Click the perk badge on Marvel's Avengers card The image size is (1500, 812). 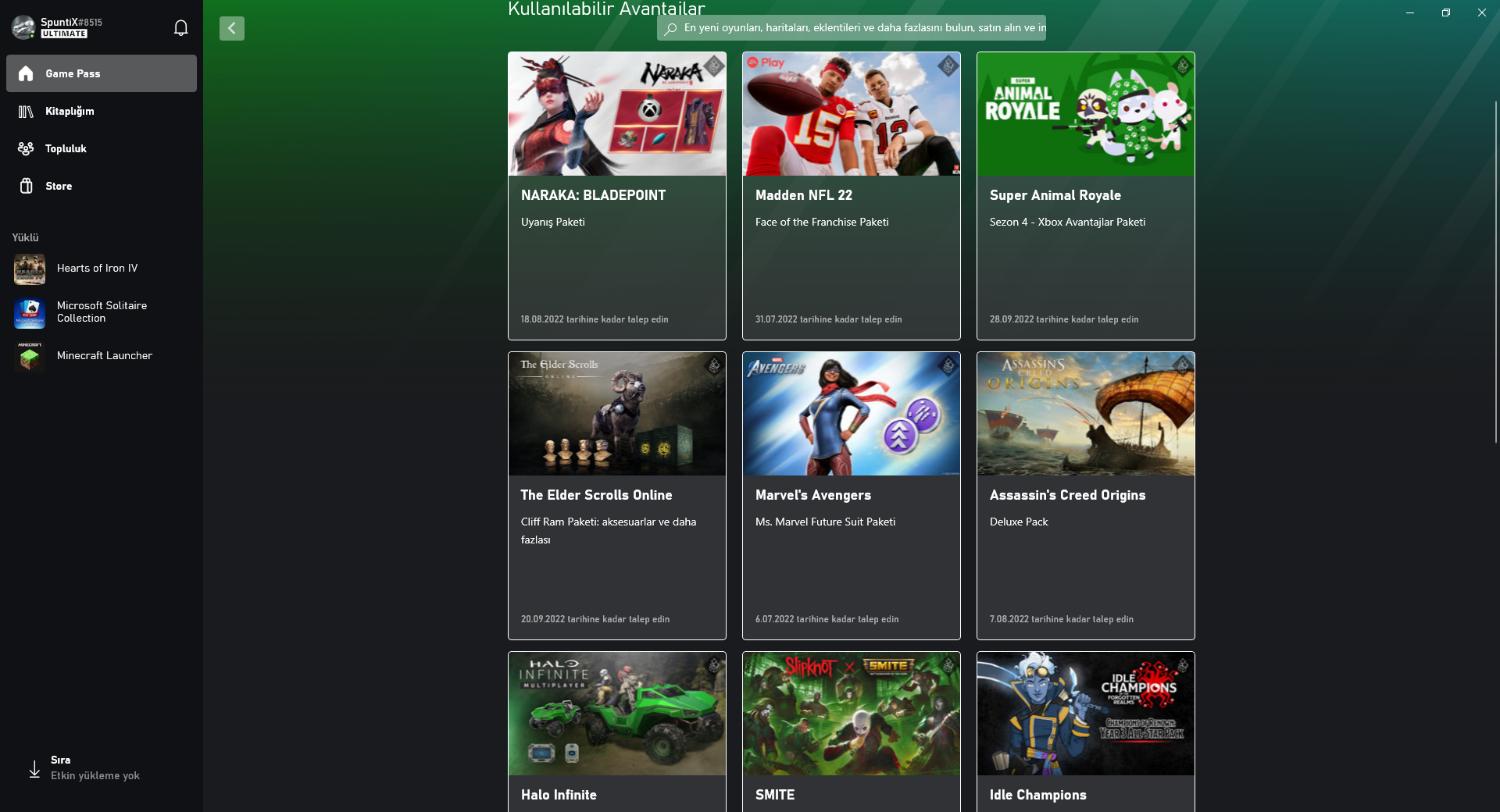coord(948,365)
